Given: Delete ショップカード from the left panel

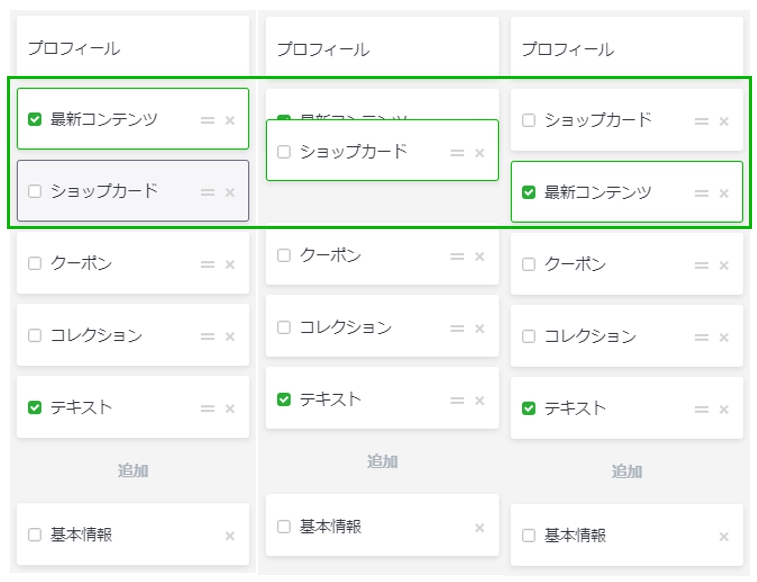Looking at the screenshot, I should (x=230, y=193).
